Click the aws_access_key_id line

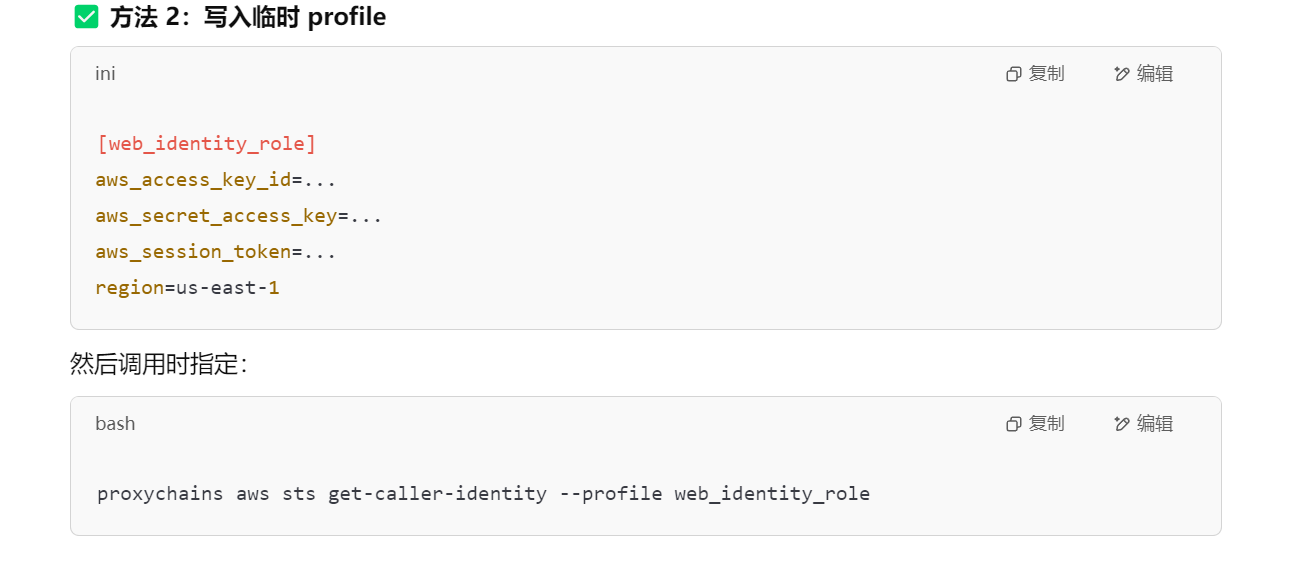click(x=216, y=180)
